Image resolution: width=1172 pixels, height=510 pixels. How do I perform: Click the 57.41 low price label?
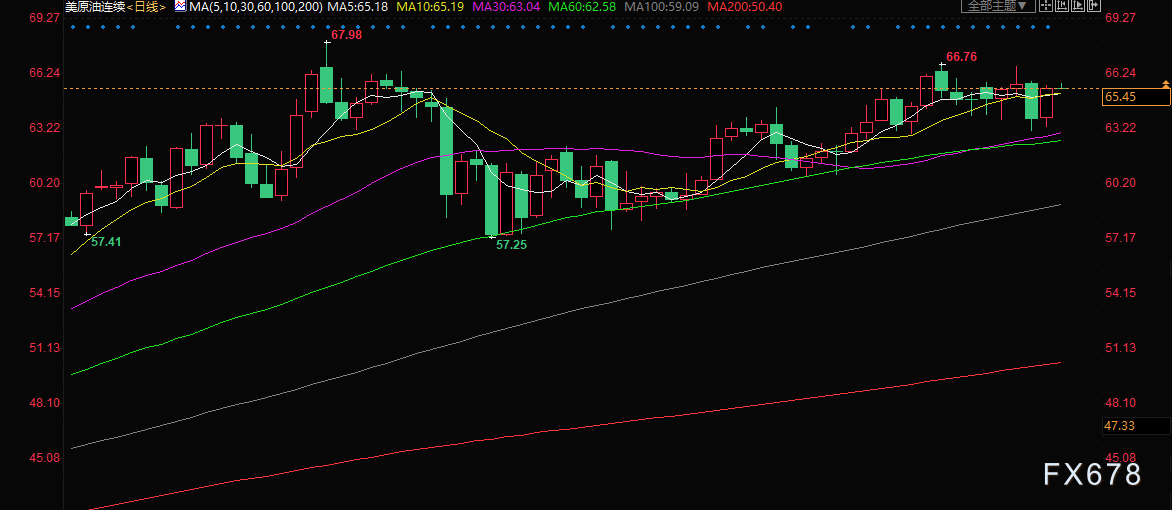point(105,242)
